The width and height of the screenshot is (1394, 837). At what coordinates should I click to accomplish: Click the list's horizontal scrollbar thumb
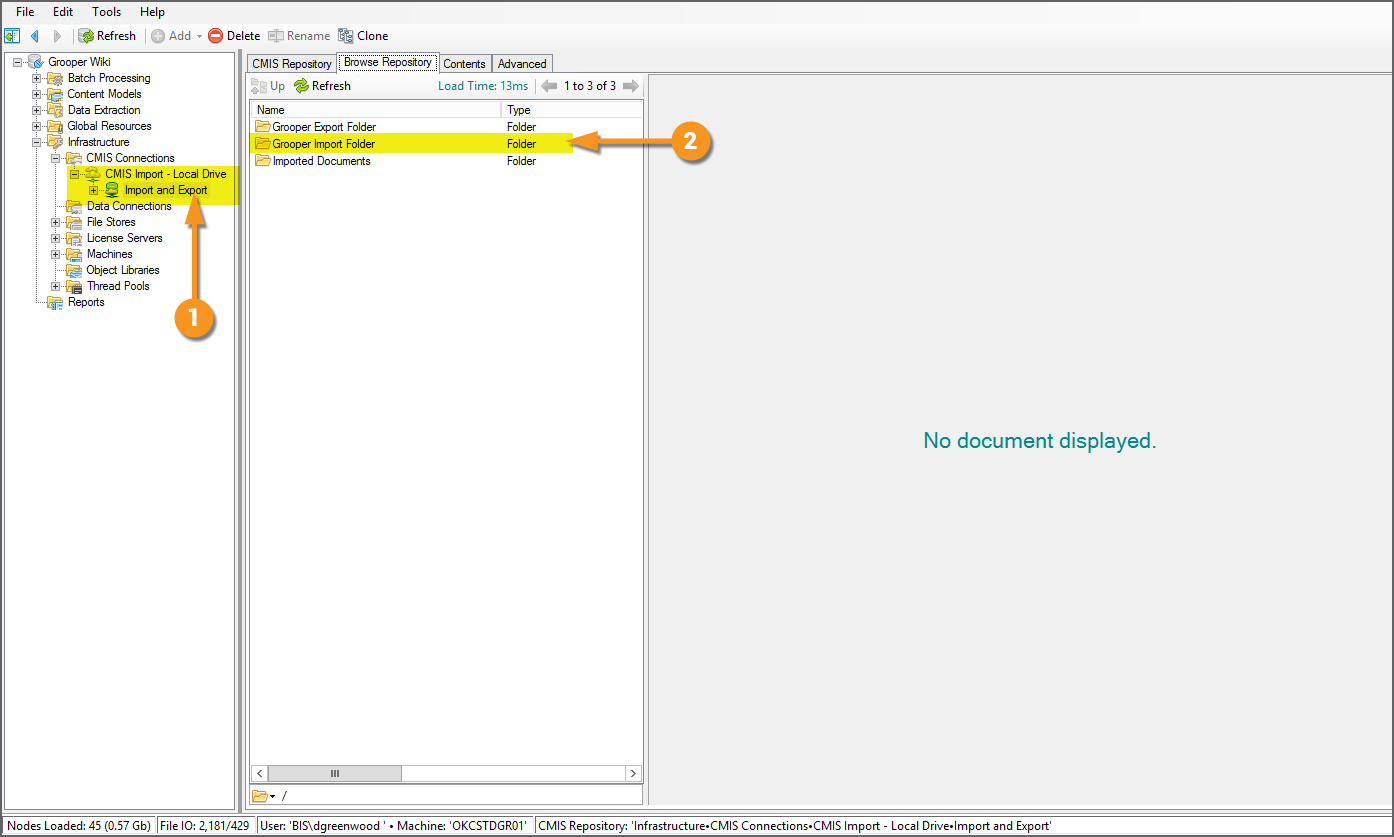(335, 773)
